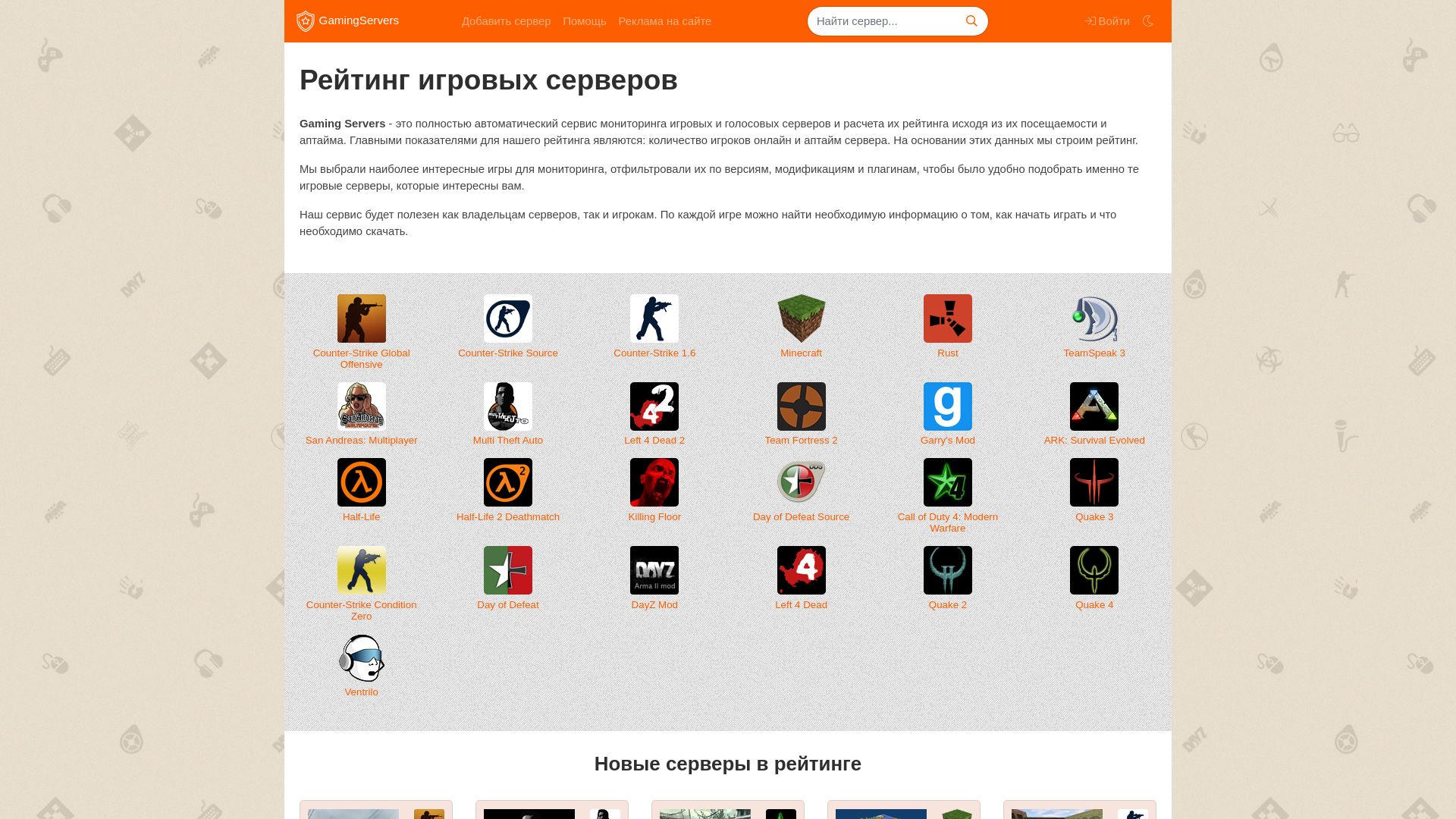This screenshot has width=1456, height=819.
Task: Choose the Killing Floor icon
Action: (x=654, y=482)
